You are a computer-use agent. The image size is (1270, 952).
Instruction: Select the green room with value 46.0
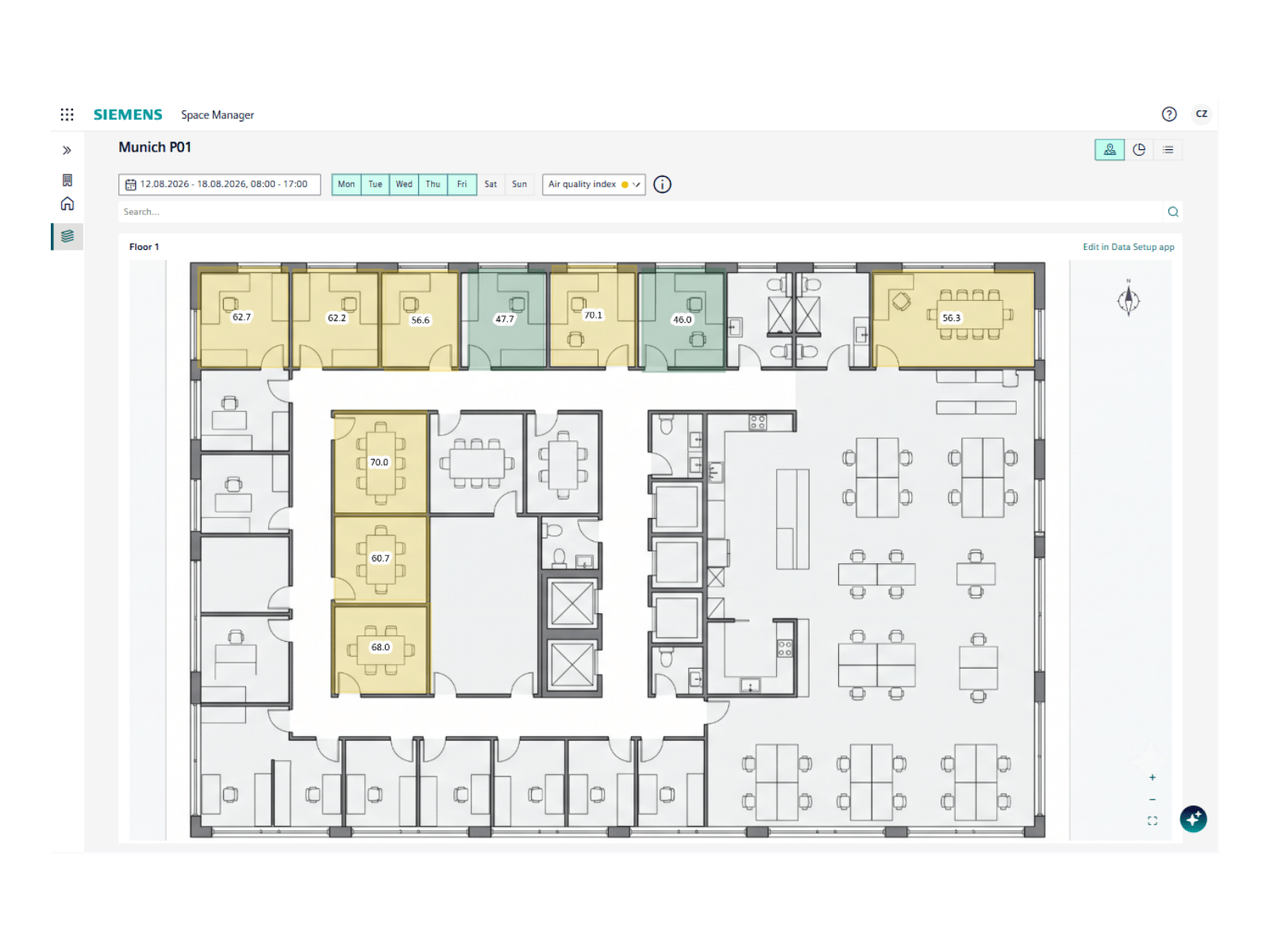(x=683, y=320)
